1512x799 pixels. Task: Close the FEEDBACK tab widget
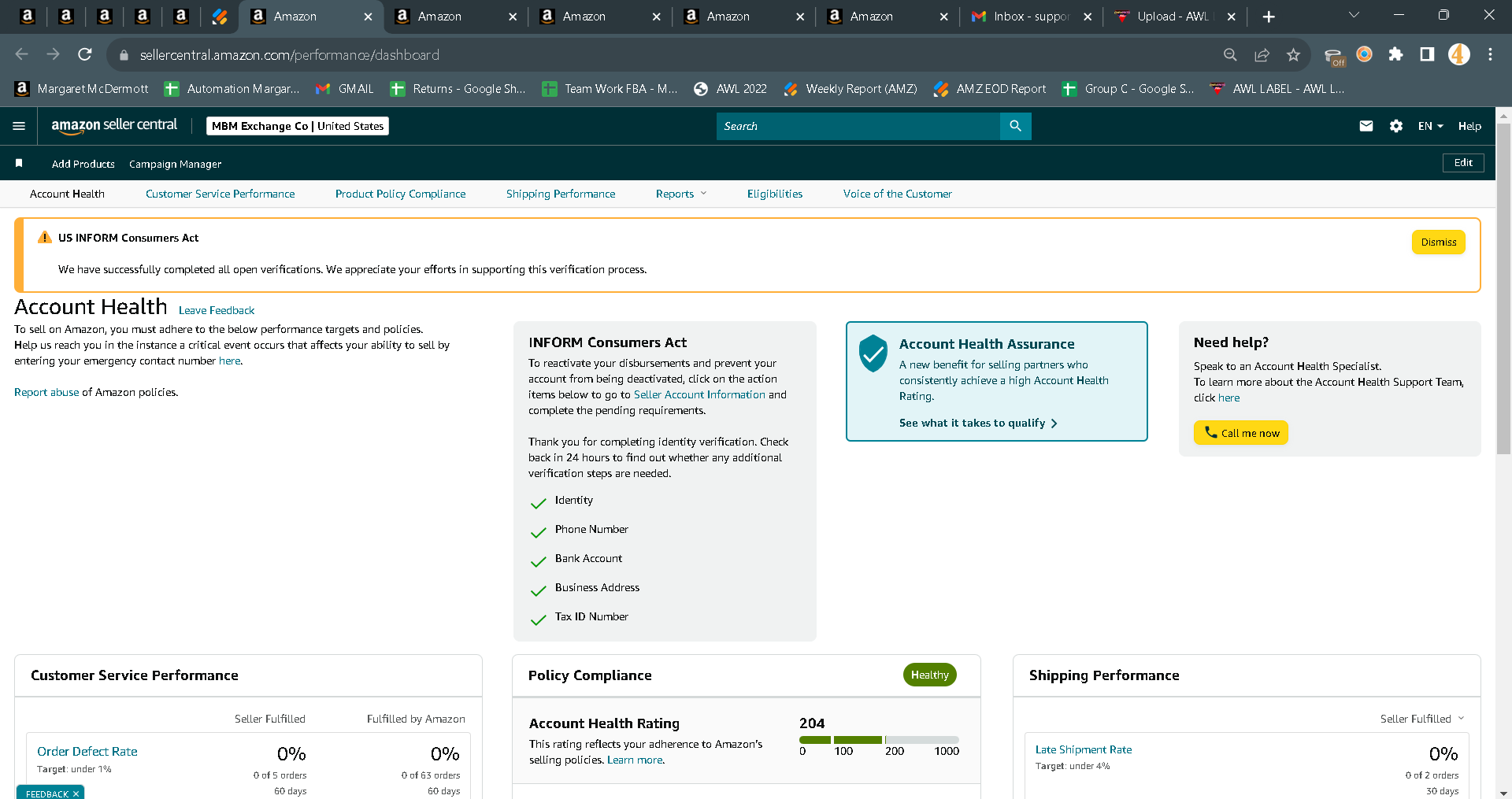[76, 793]
